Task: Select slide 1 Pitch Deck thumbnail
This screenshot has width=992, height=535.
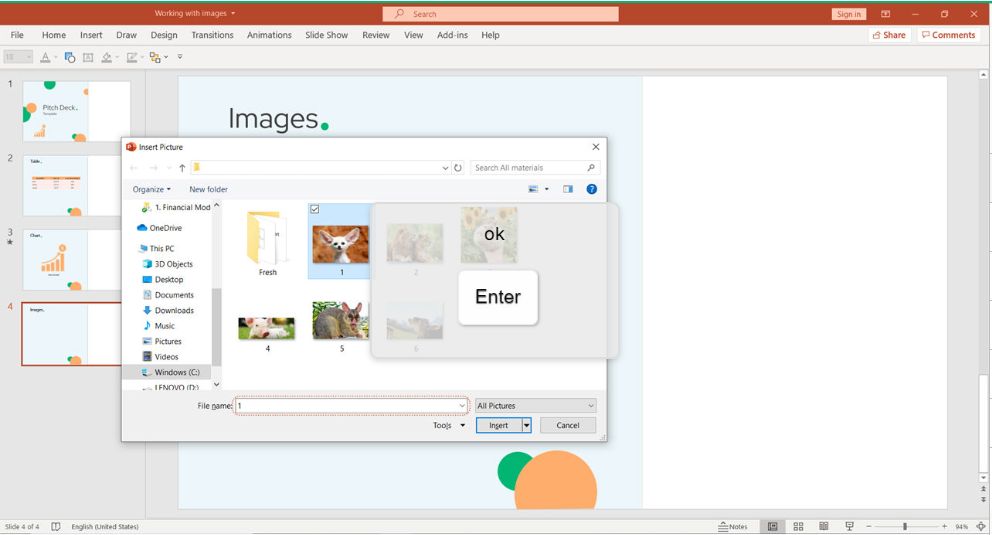Action: pyautogui.click(x=77, y=111)
